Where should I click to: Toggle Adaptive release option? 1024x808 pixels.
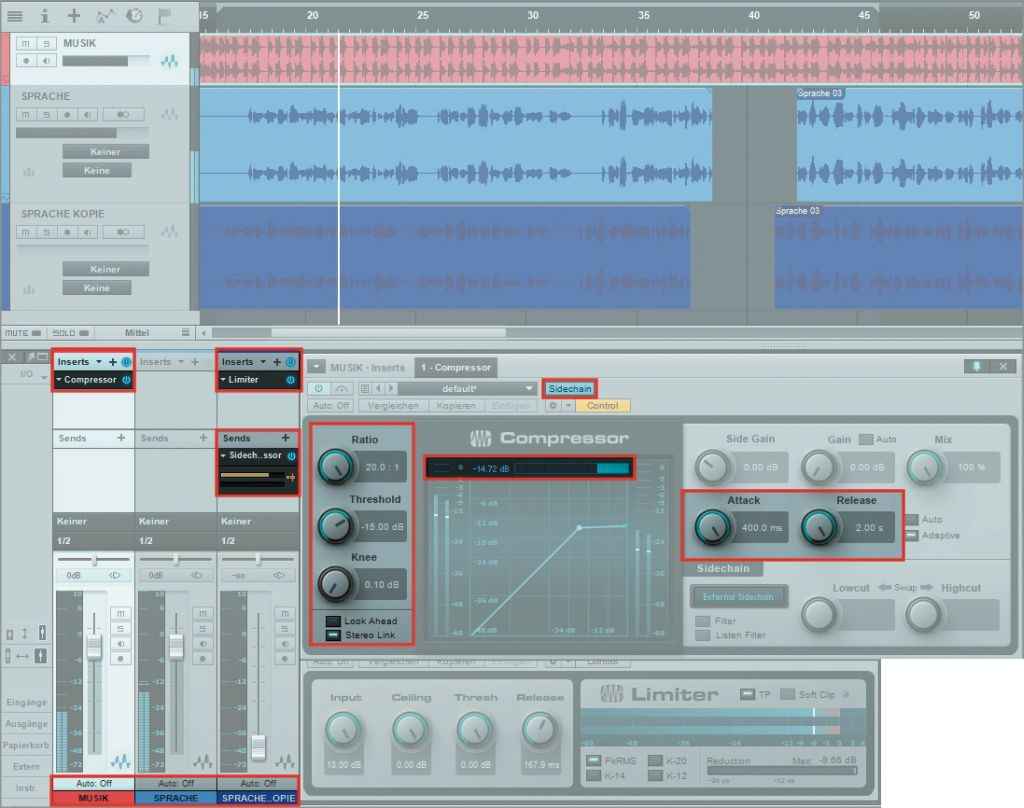coord(912,536)
